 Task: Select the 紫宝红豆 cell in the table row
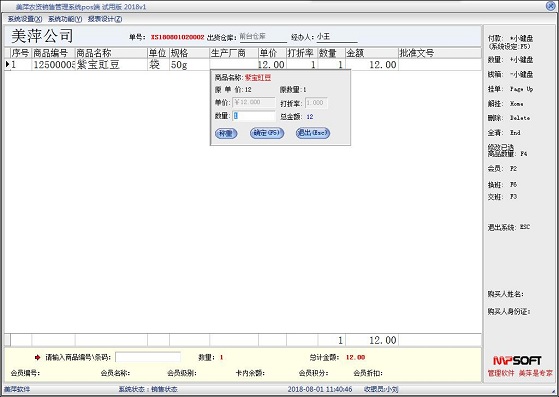(x=111, y=65)
